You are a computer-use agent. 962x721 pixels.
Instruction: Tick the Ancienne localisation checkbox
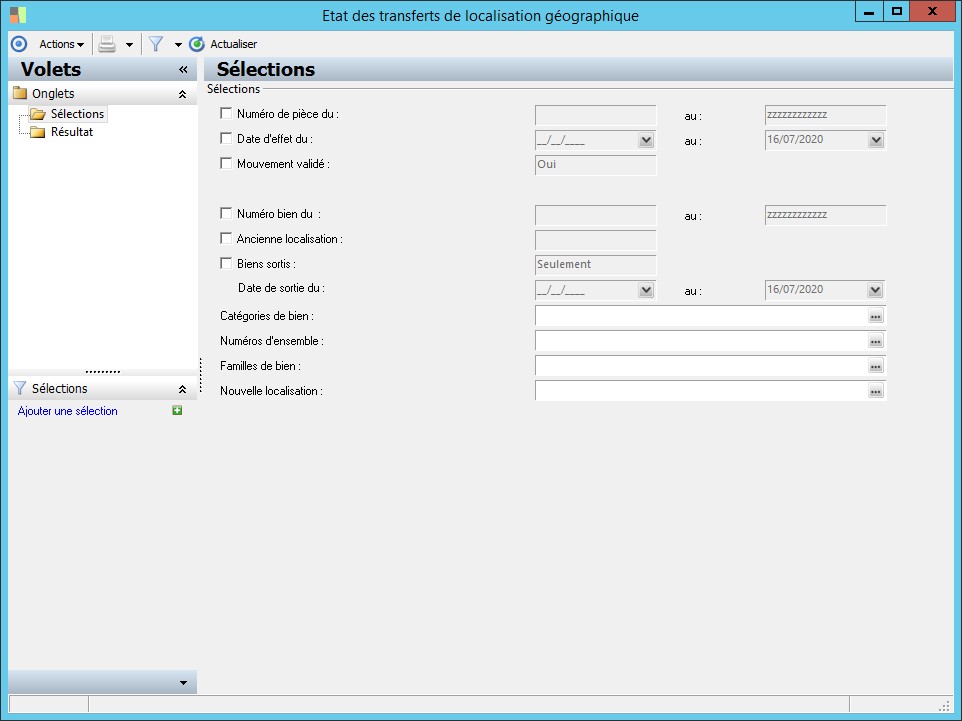[x=226, y=239]
